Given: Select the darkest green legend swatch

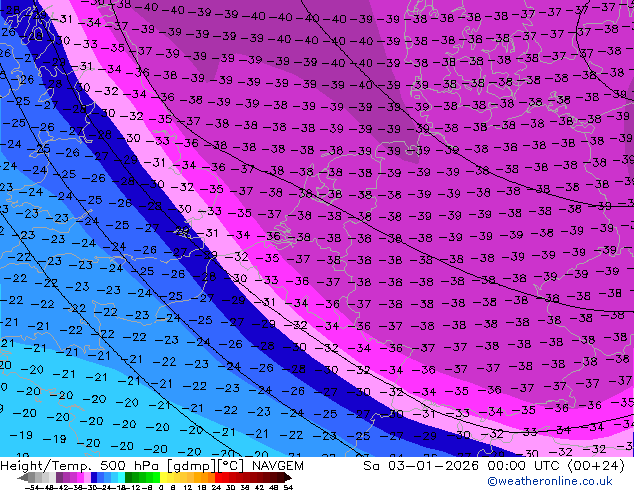Looking at the screenshot, I should pos(129,478).
